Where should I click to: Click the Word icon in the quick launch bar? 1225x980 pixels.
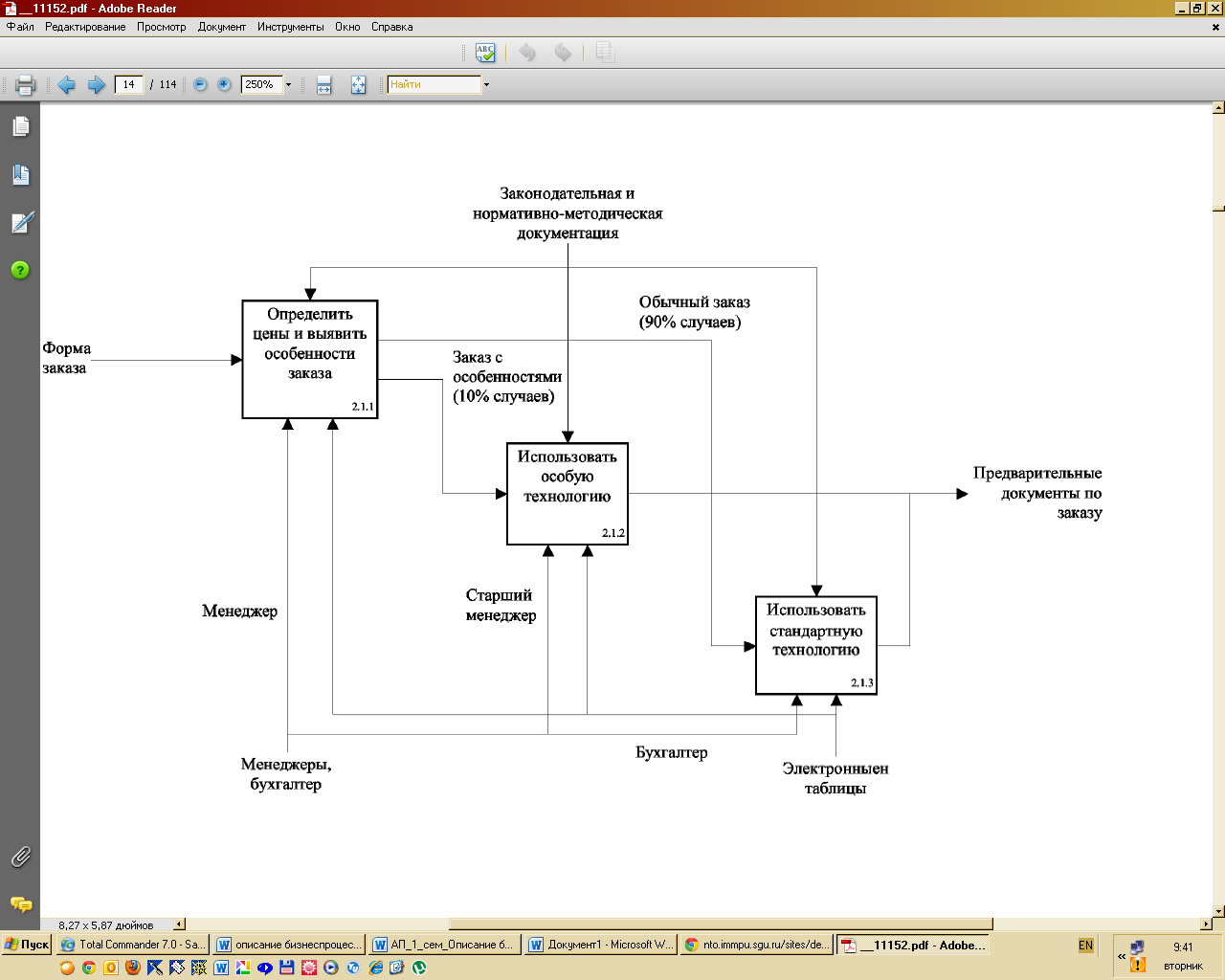click(221, 968)
